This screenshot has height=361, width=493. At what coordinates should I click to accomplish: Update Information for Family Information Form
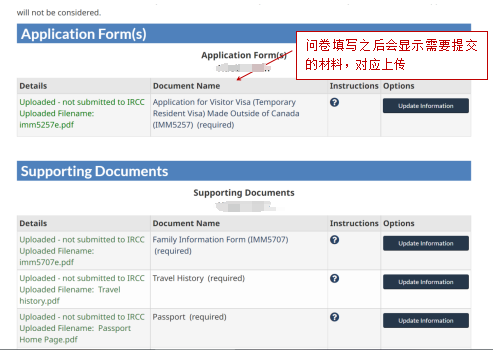tap(426, 243)
